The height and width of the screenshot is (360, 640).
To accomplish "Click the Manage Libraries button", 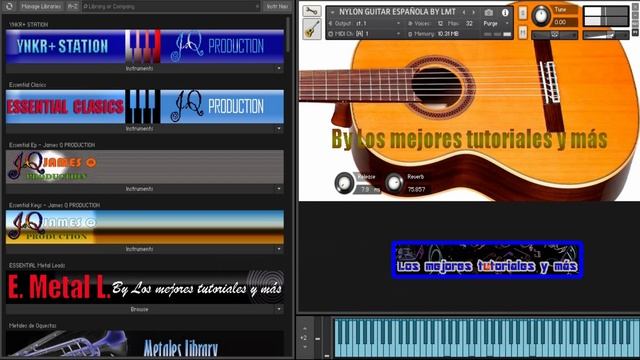I will click(x=41, y=7).
